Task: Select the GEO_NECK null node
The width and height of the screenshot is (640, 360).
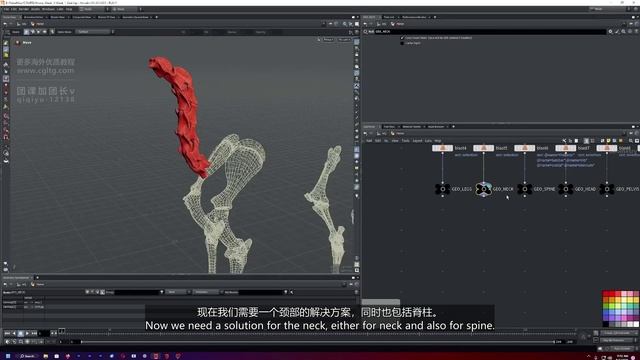Action: click(x=484, y=189)
